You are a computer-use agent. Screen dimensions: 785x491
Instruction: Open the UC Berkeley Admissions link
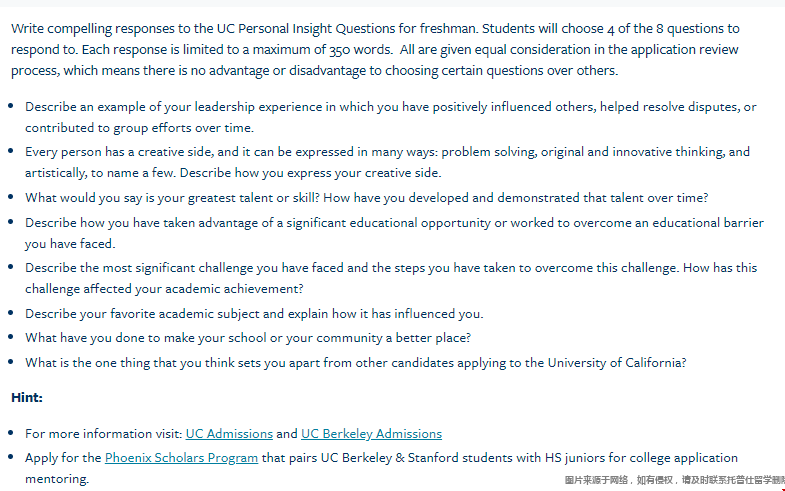point(371,434)
